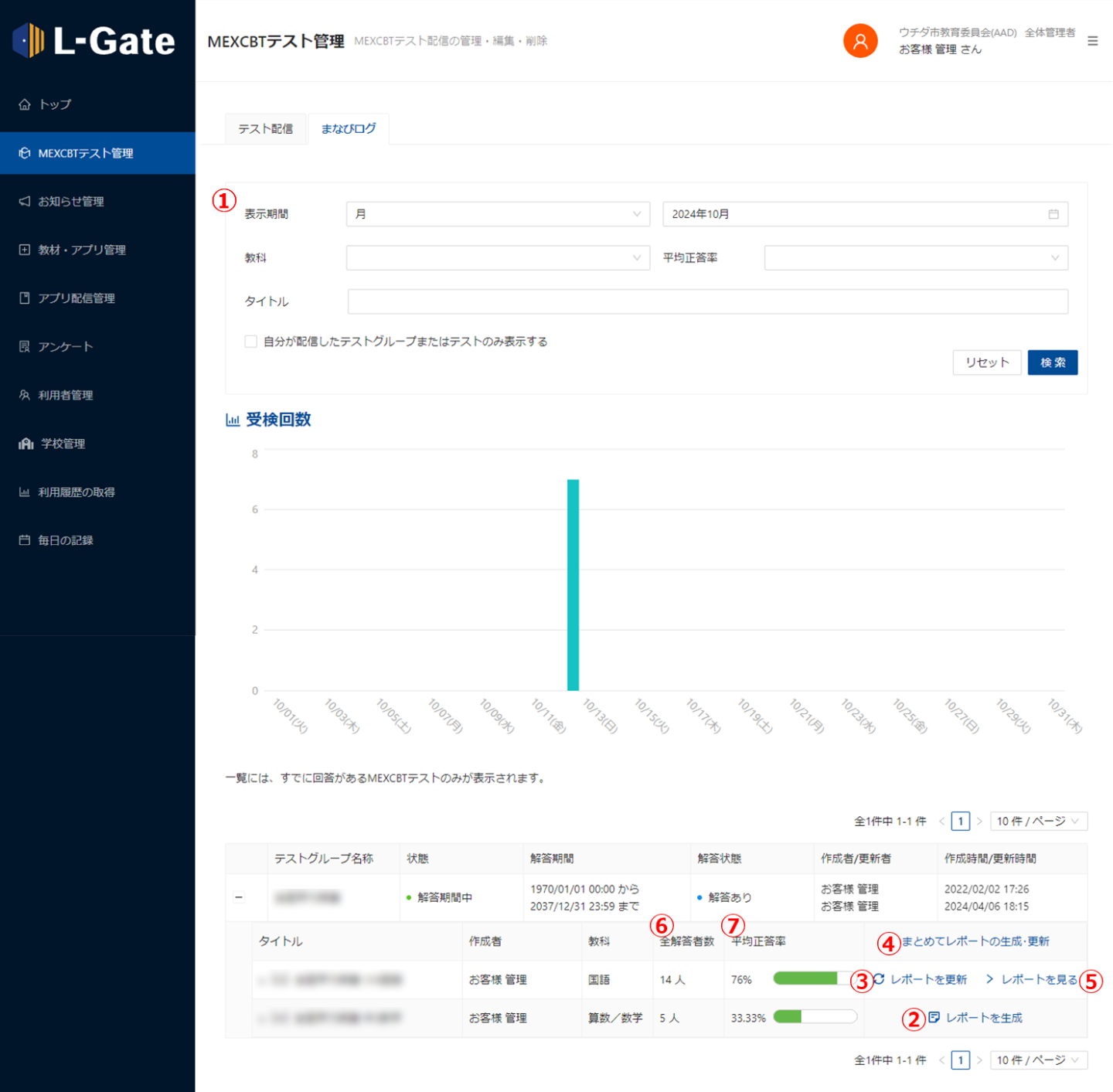The height and width of the screenshot is (1092, 1113).
Task: Switch to the テスト配信 tab
Action: point(265,129)
